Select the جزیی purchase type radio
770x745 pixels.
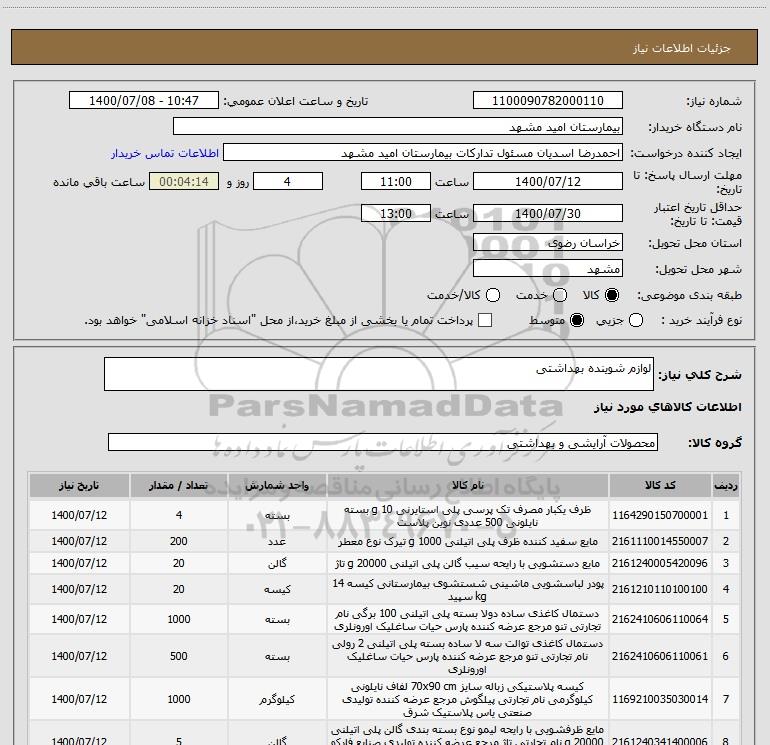point(636,320)
